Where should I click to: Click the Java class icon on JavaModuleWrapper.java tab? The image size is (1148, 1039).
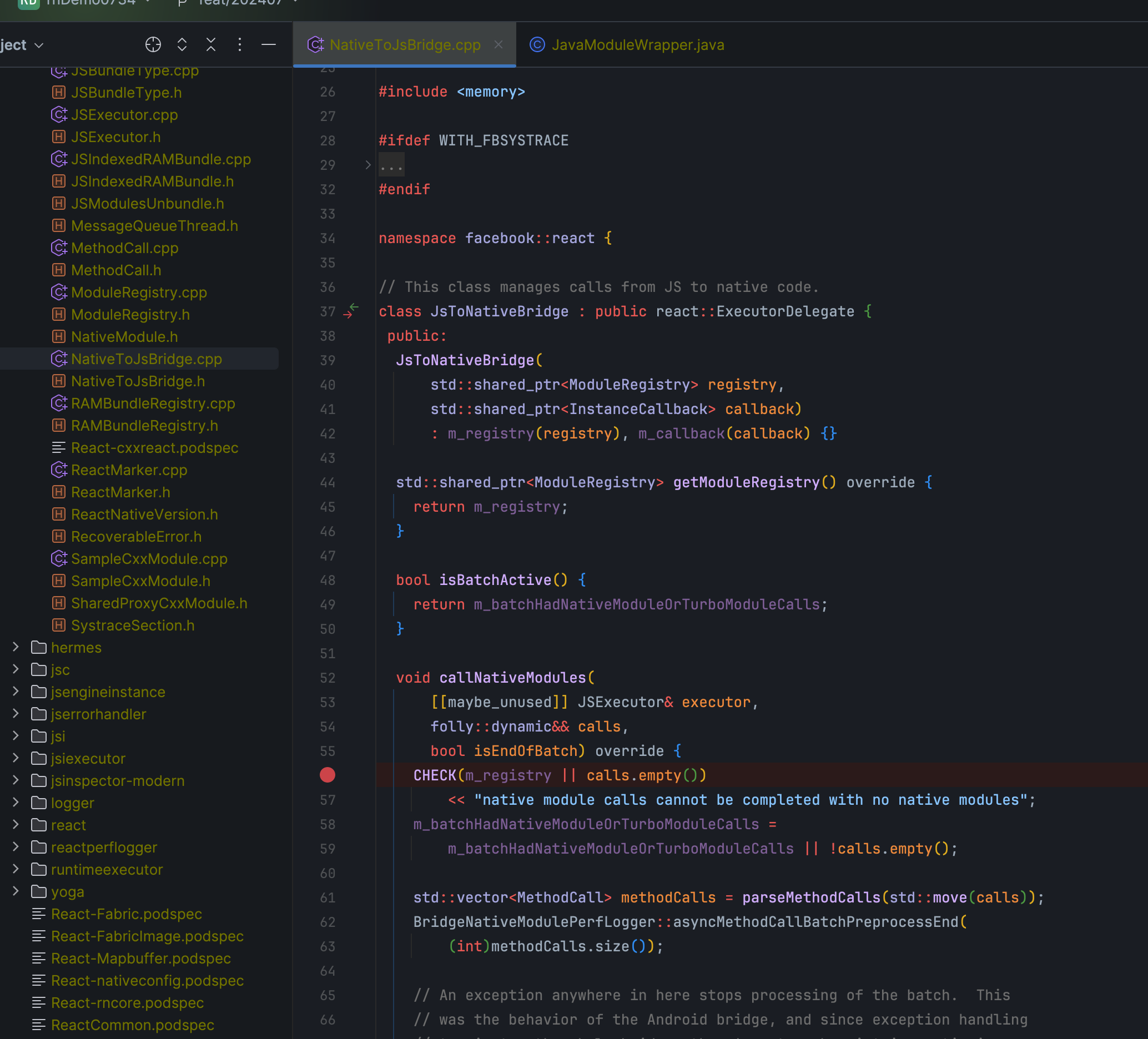pos(537,44)
